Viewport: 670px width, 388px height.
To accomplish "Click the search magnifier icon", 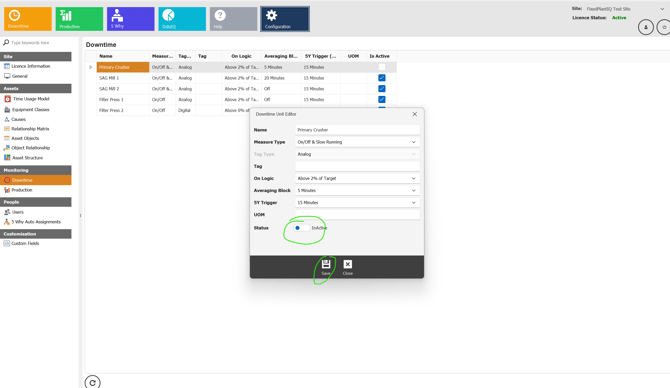I will point(6,42).
